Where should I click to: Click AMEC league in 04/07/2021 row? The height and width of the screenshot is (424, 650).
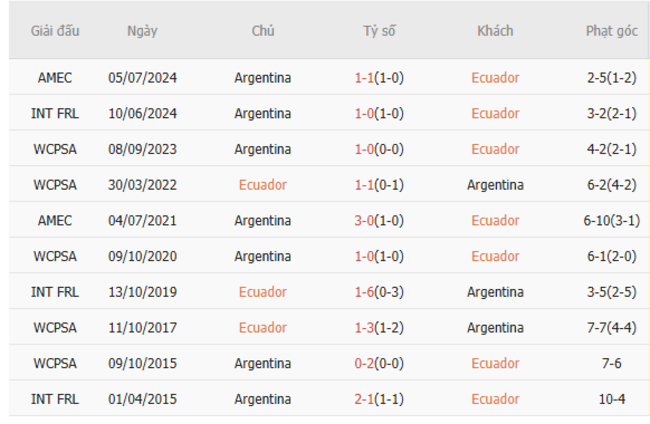[x=54, y=221]
